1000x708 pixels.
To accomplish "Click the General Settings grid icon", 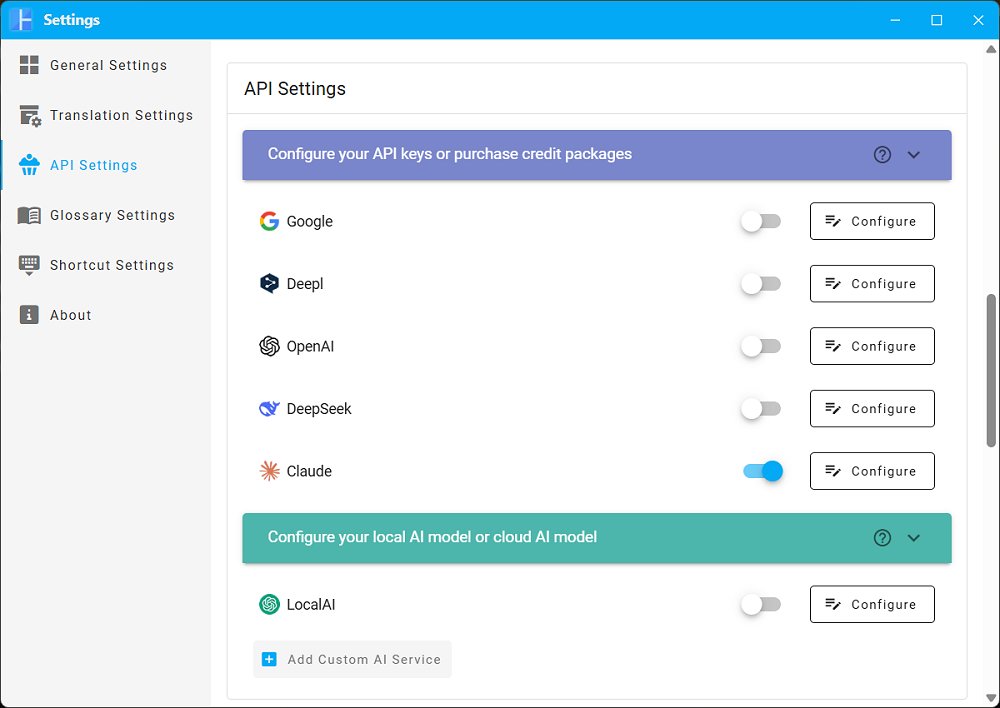I will [x=29, y=65].
